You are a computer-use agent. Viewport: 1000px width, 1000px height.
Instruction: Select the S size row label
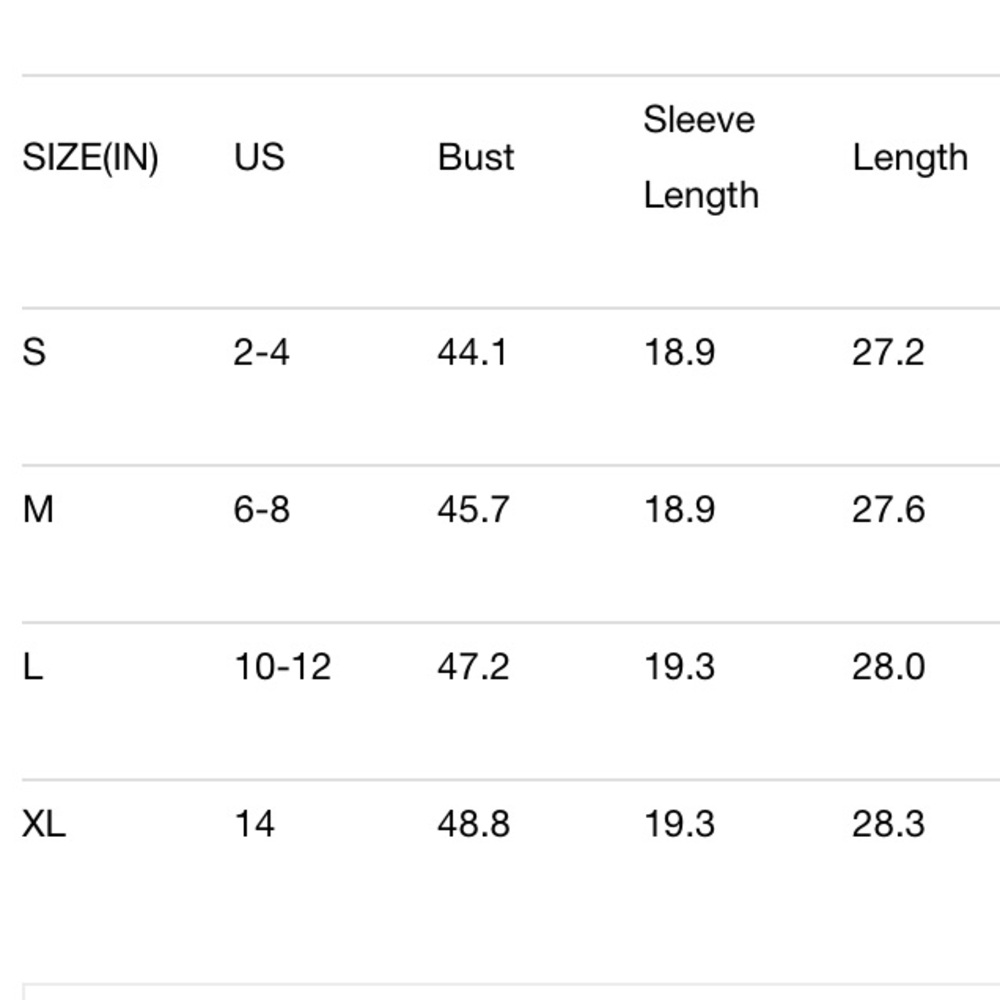click(34, 353)
